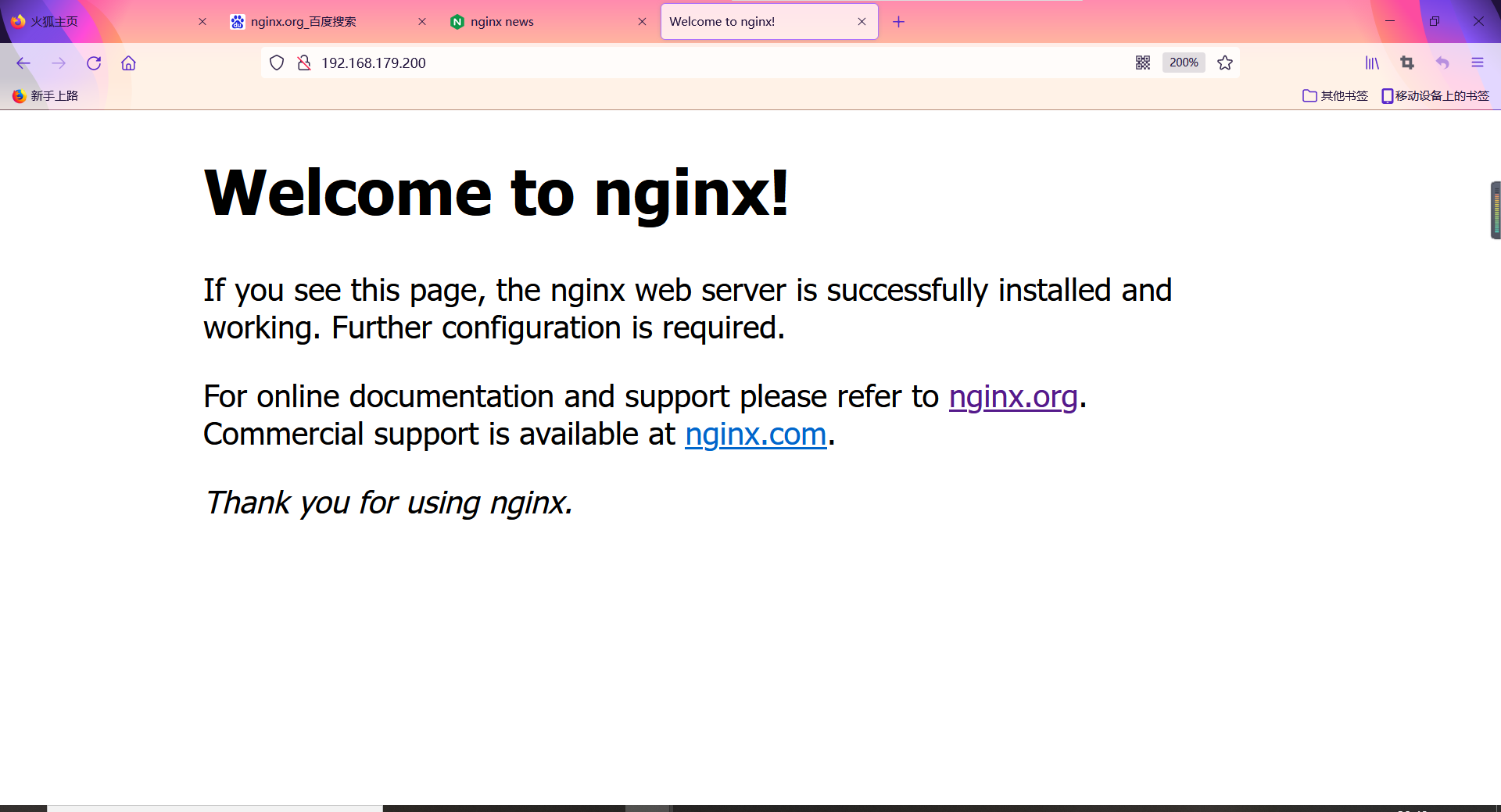Click the side widget at right edge
Image resolution: width=1501 pixels, height=812 pixels.
click(x=1496, y=210)
